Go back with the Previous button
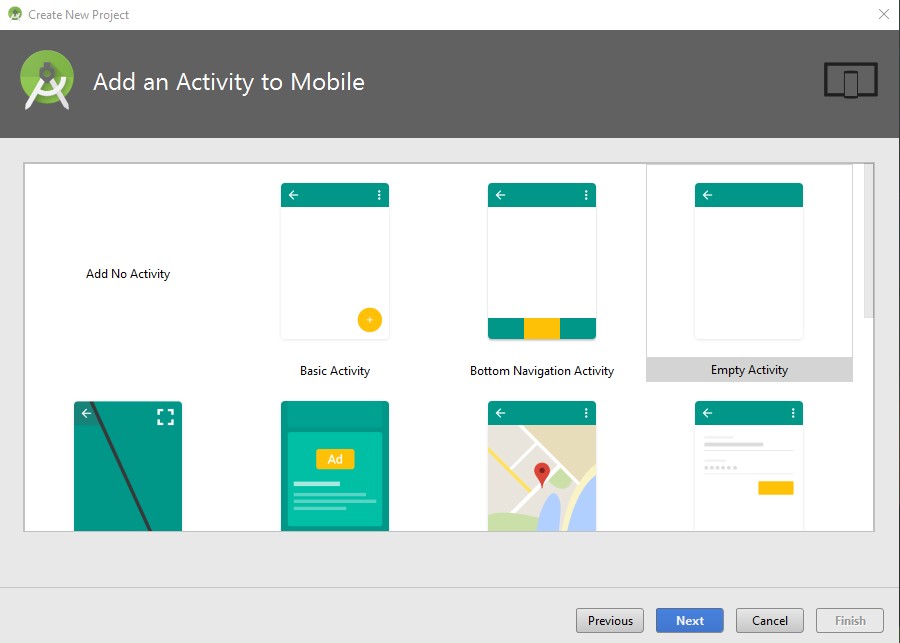900x643 pixels. coord(610,621)
